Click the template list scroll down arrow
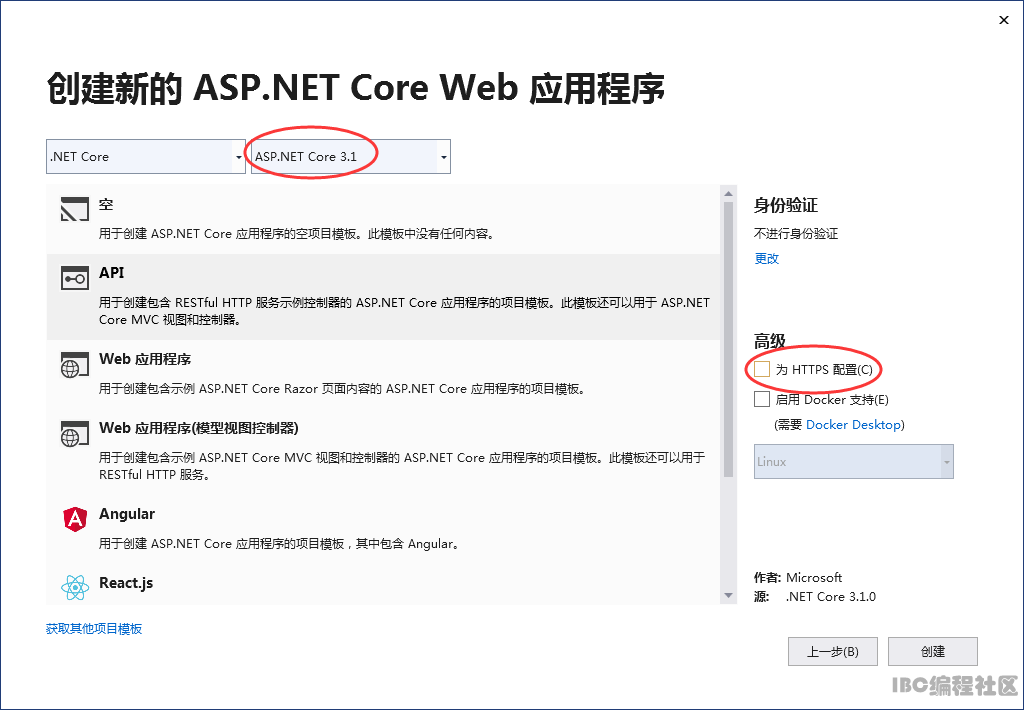1024x710 pixels. coord(728,596)
